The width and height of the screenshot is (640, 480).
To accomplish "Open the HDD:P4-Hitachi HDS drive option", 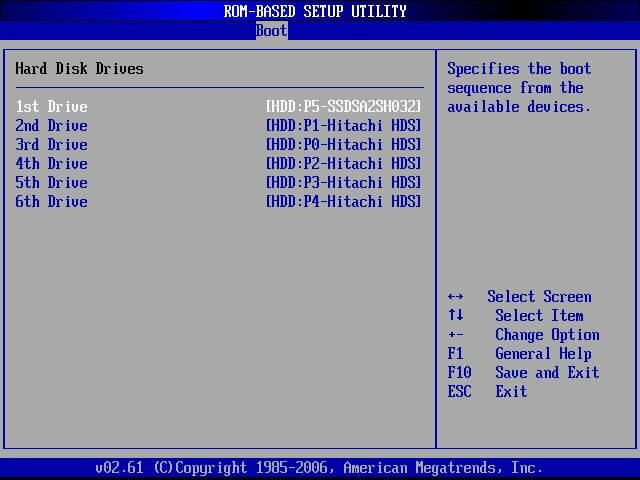I will (343, 201).
